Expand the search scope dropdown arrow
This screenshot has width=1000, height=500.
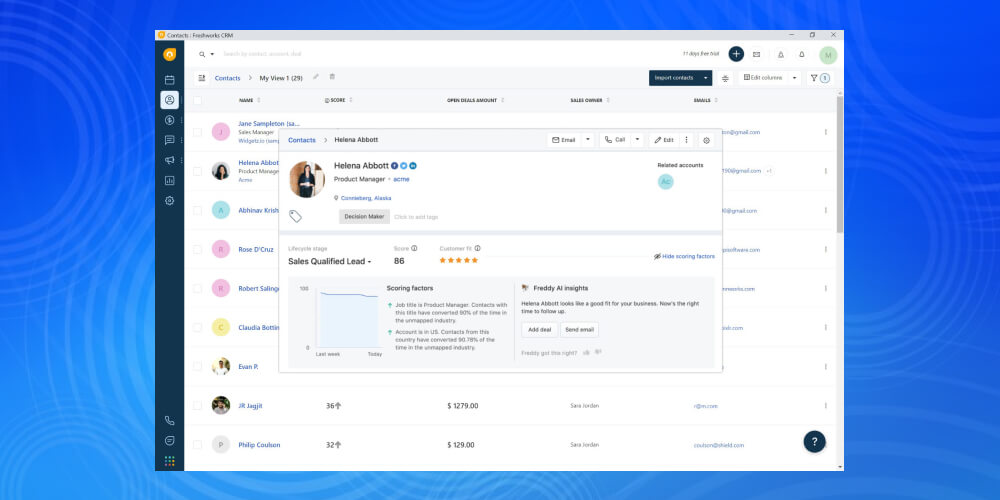(212, 55)
